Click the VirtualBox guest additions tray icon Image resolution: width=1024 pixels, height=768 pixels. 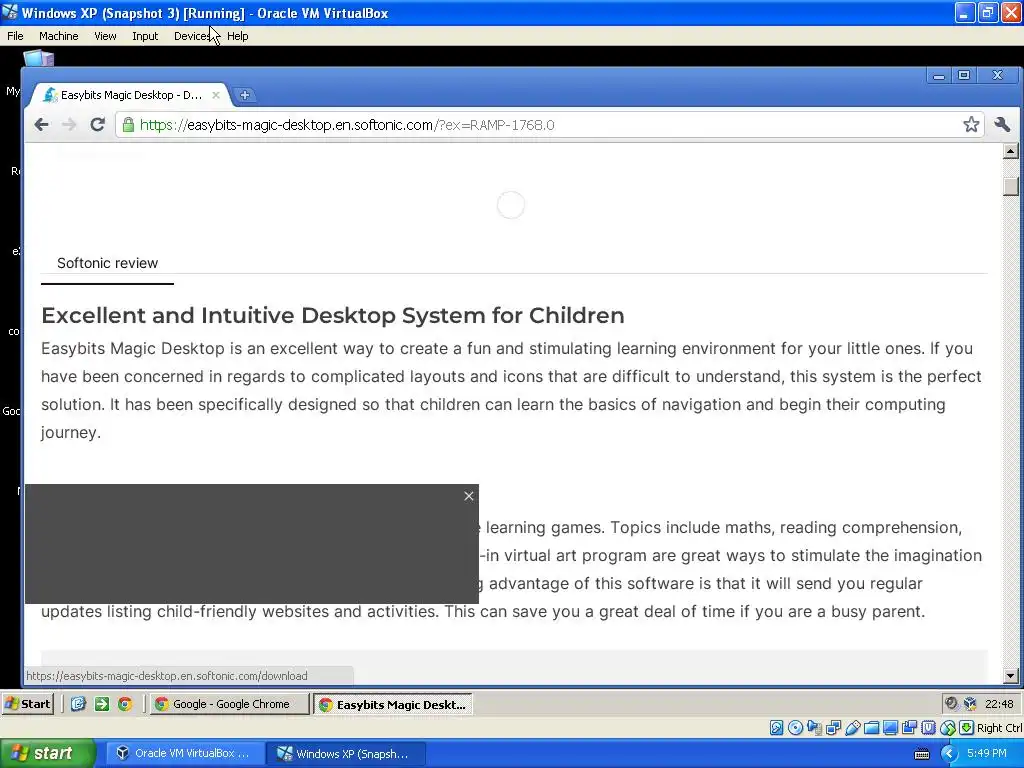[x=970, y=703]
